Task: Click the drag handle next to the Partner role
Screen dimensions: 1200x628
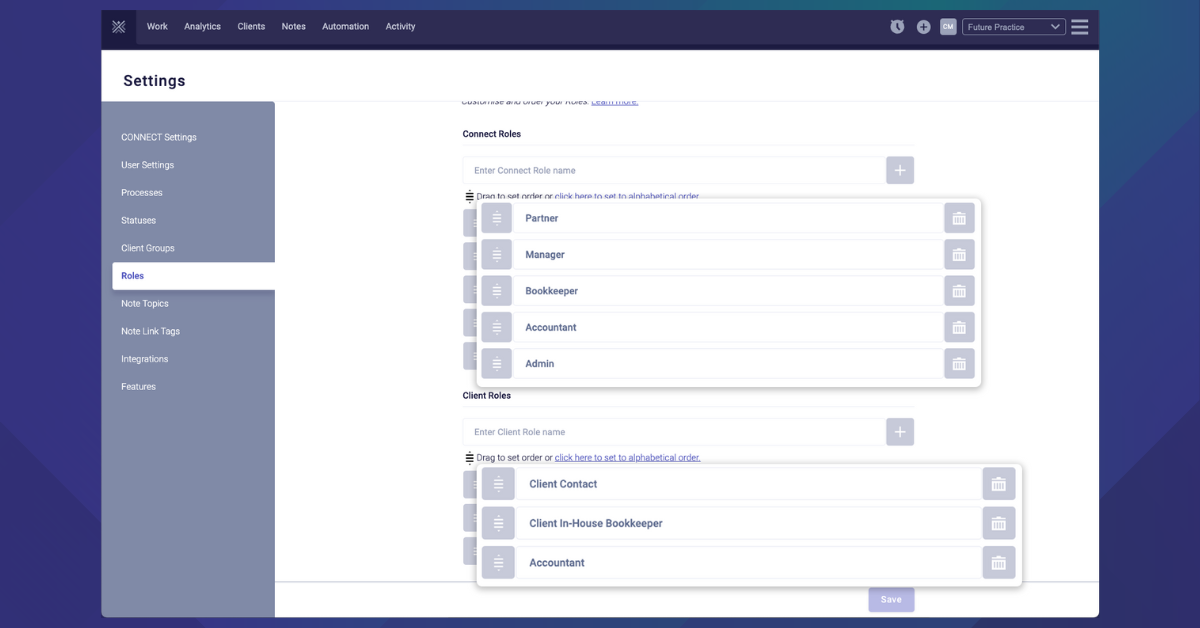Action: point(496,217)
